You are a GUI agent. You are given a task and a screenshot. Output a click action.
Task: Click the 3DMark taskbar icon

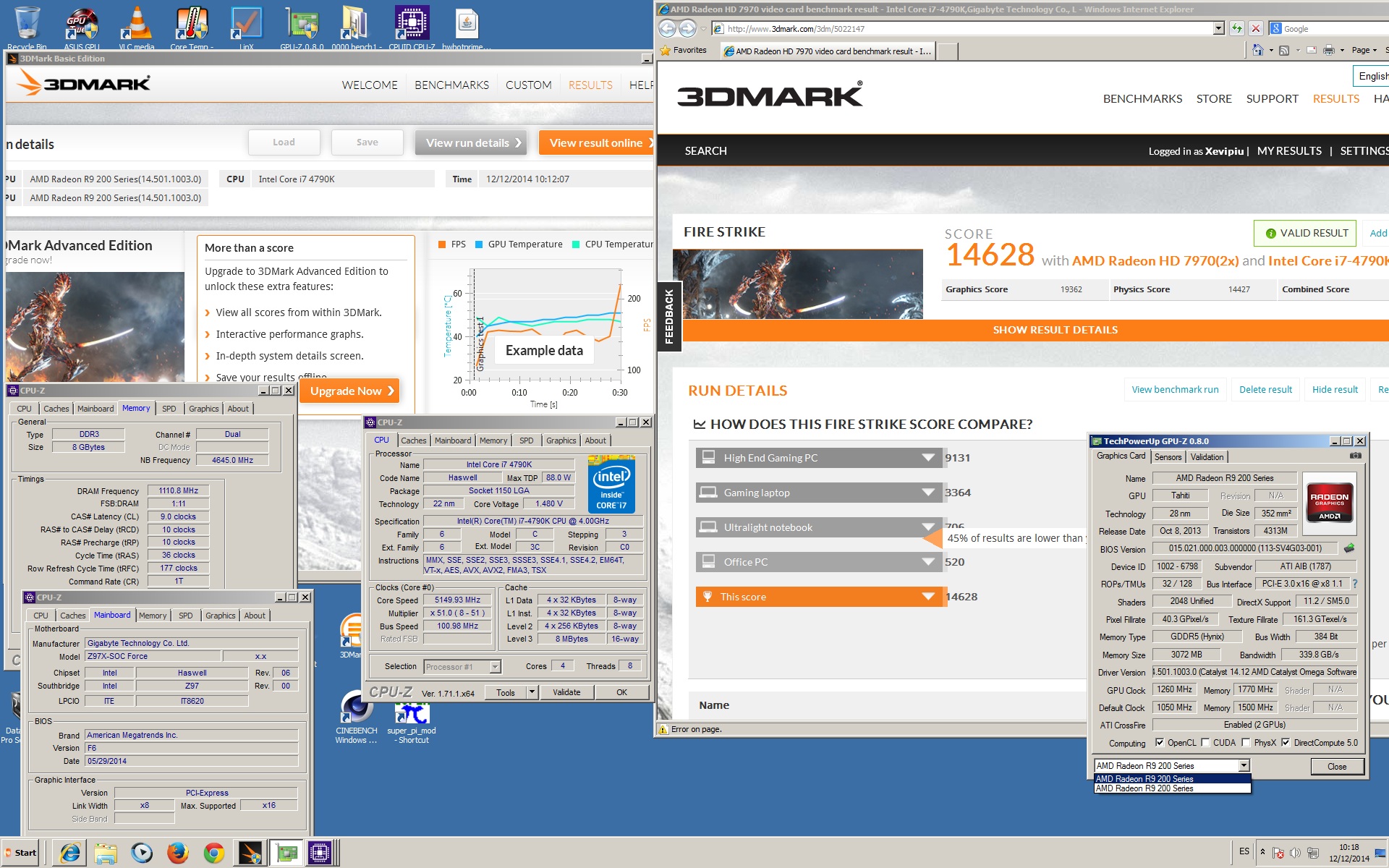click(x=250, y=853)
